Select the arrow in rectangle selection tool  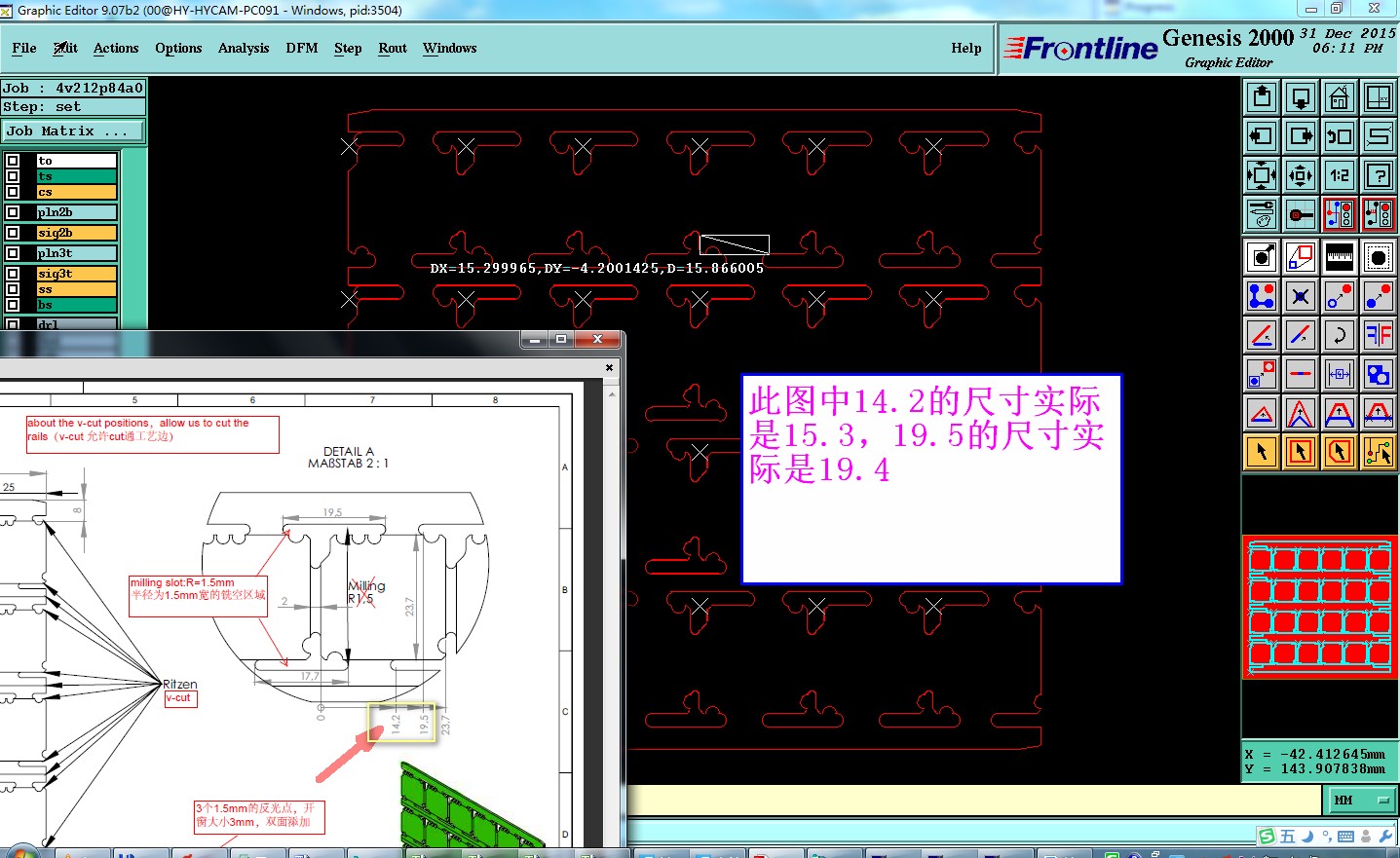tap(1301, 452)
